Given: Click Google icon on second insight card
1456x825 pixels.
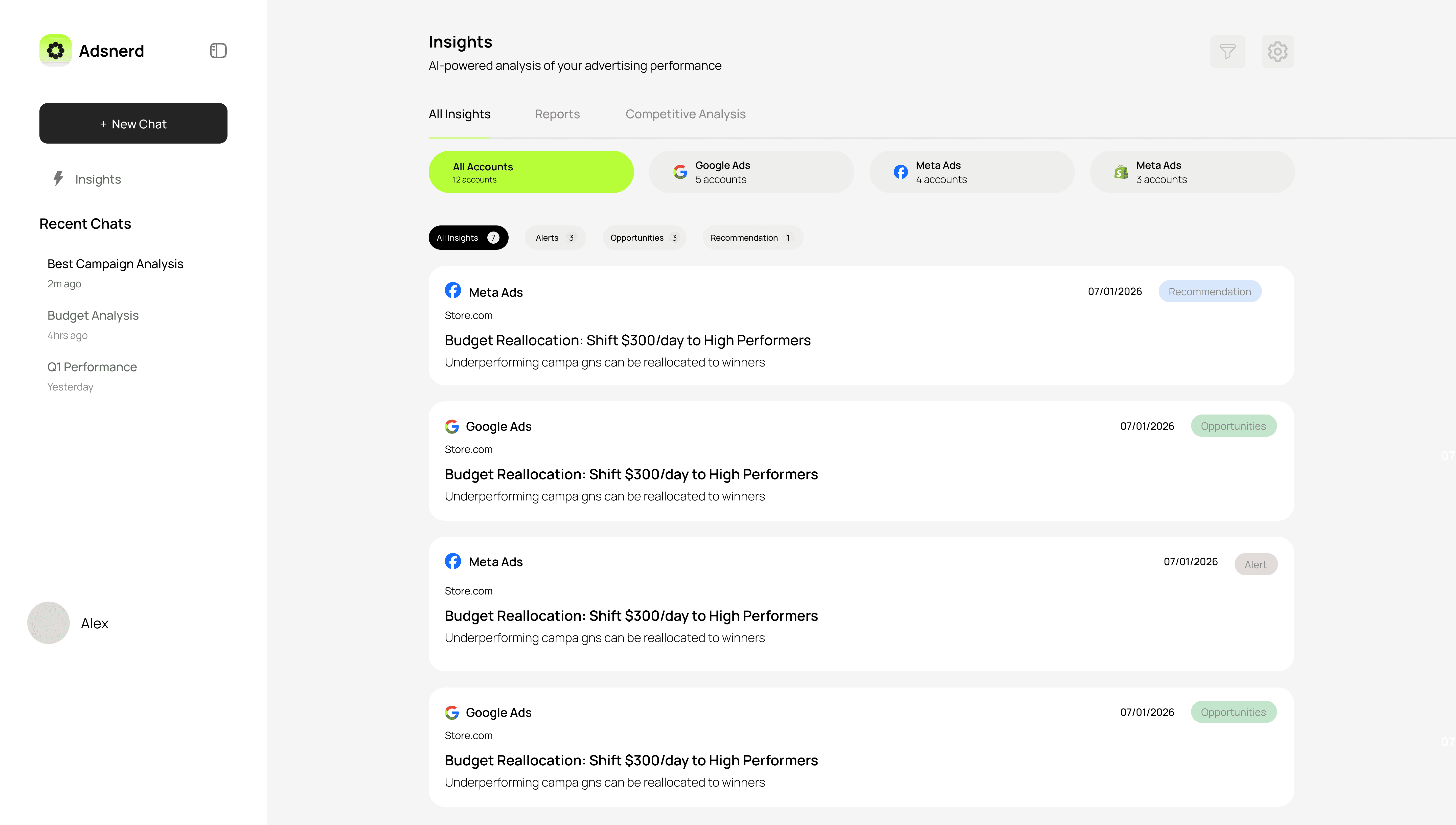Looking at the screenshot, I should [451, 426].
